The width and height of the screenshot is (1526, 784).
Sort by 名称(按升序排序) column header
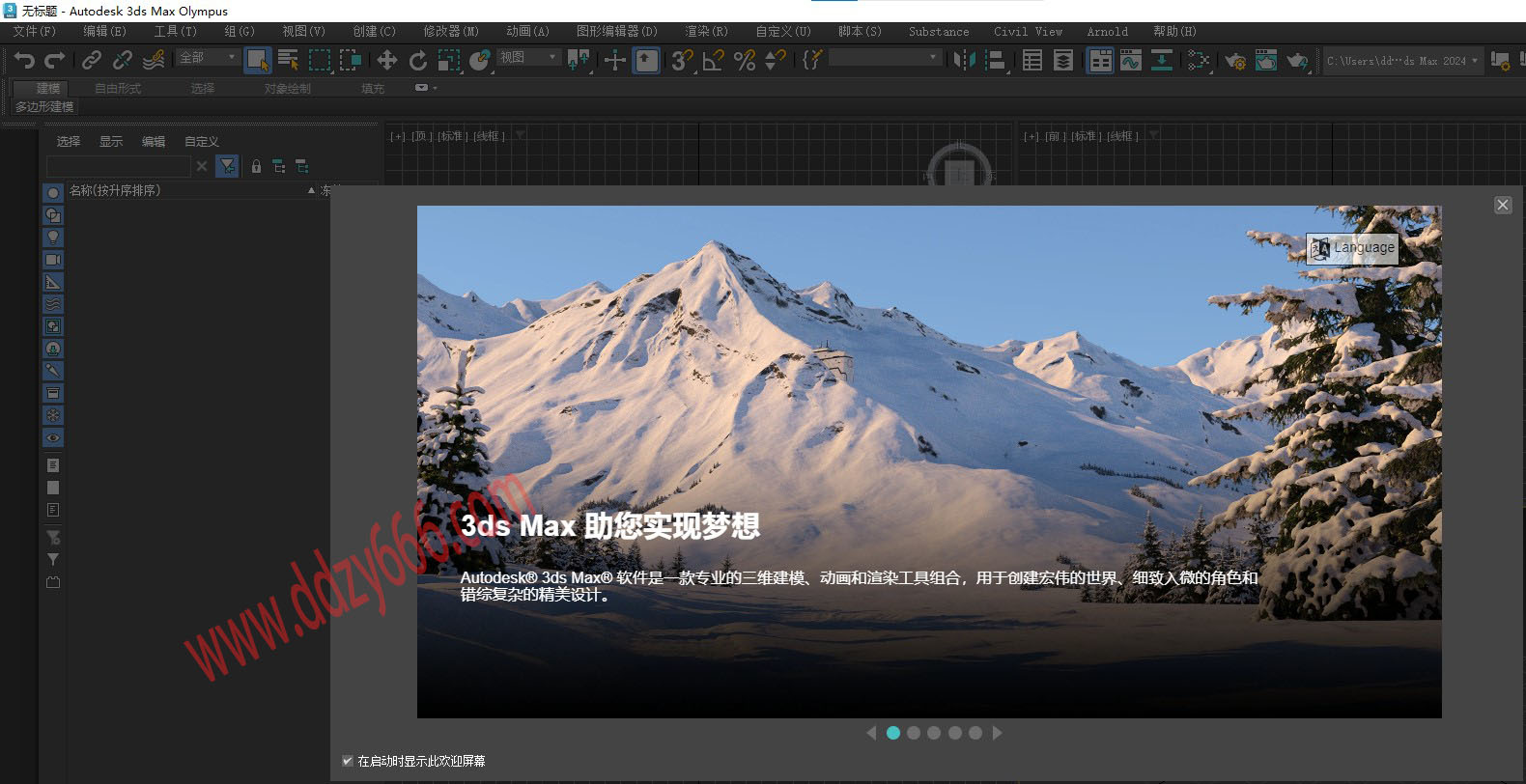click(191, 190)
